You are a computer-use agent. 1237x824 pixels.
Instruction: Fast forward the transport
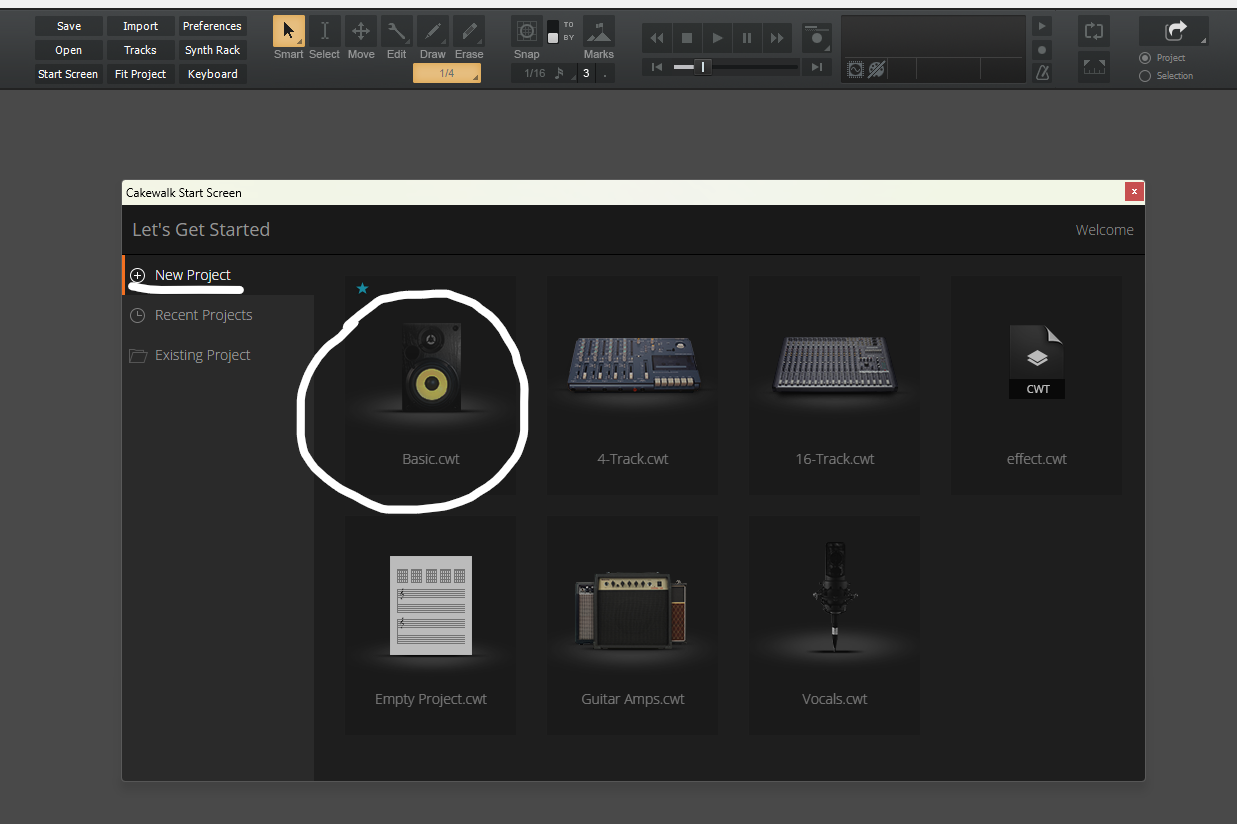(x=777, y=38)
